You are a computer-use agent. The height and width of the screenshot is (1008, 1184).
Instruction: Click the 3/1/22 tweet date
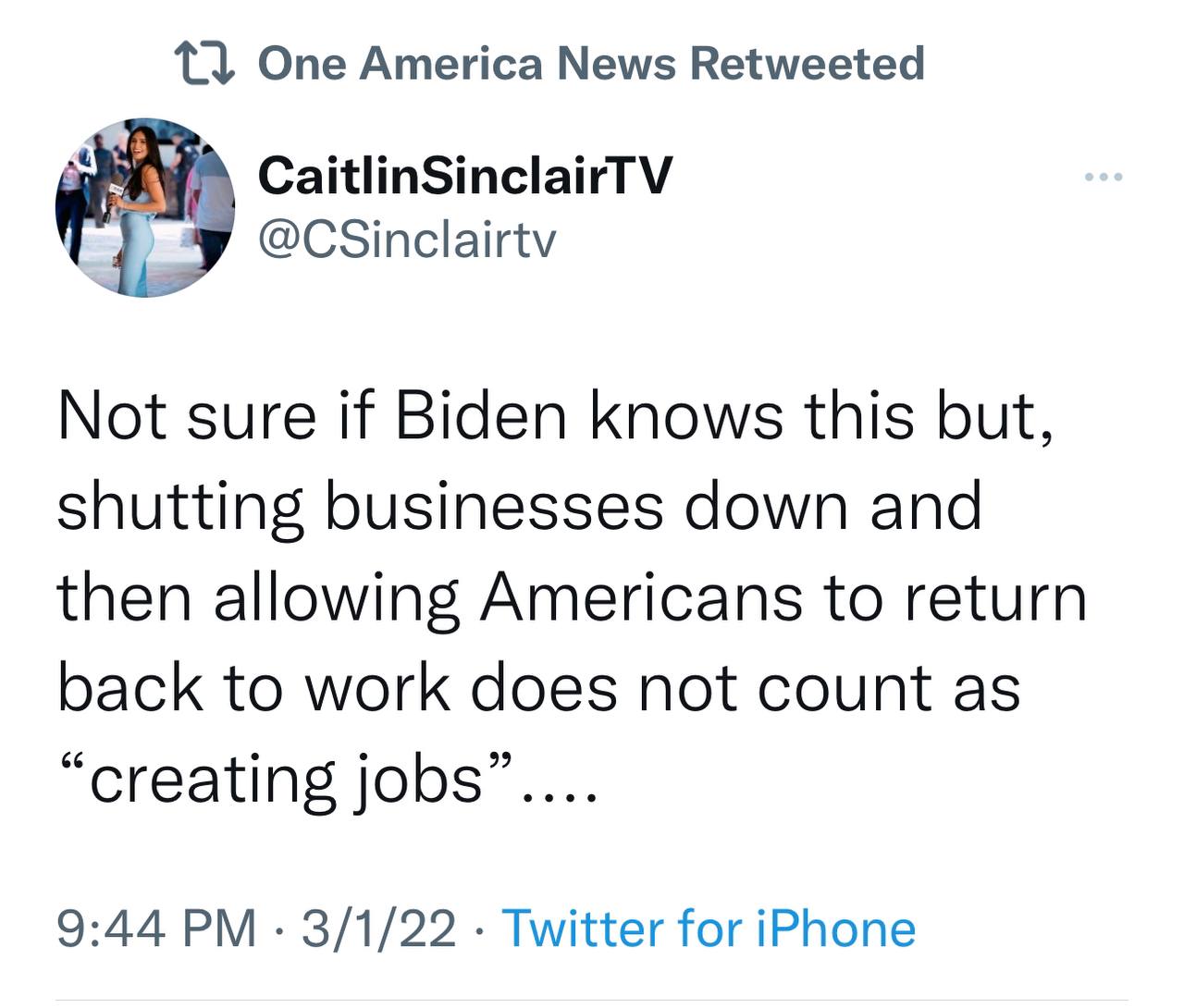(379, 928)
